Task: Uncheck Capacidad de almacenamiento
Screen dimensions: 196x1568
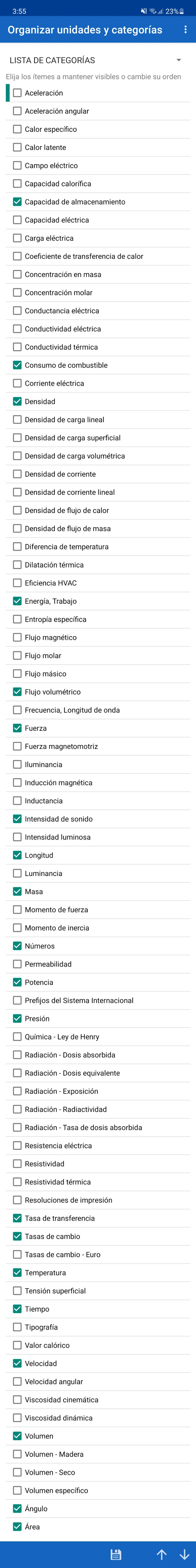Action: click(17, 202)
